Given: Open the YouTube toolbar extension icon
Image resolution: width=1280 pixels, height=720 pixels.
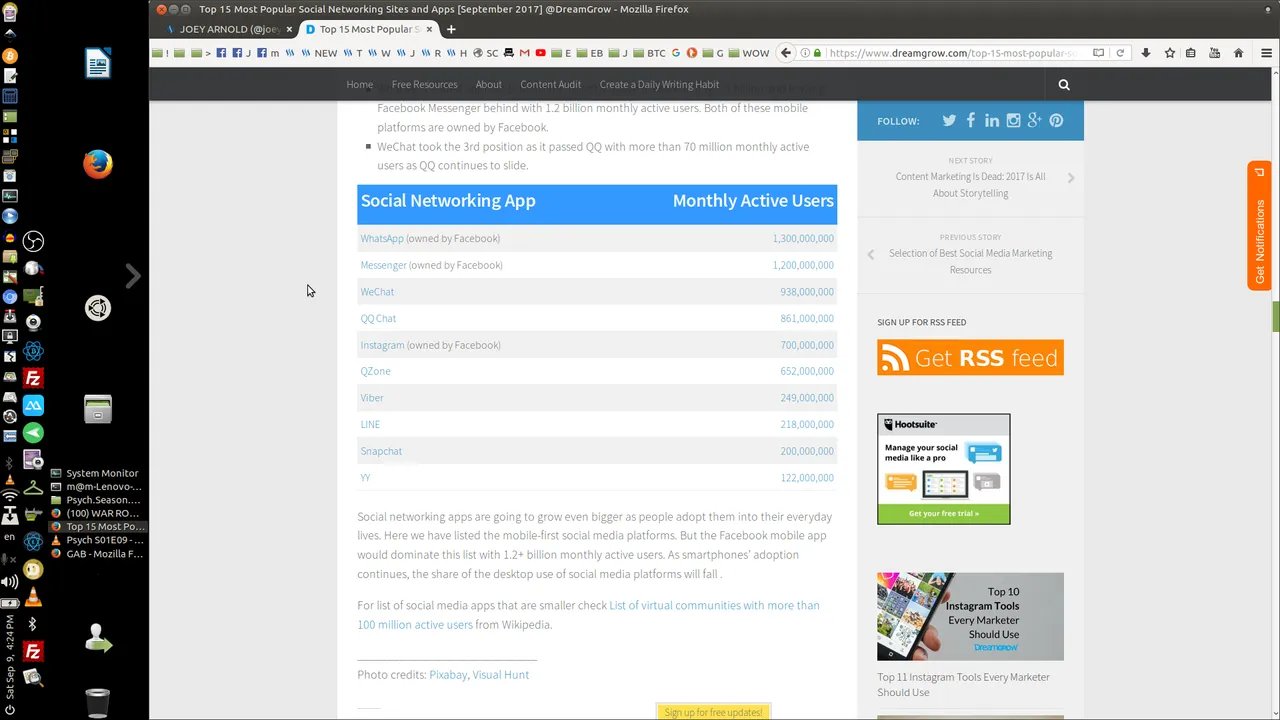Looking at the screenshot, I should pyautogui.click(x=1215, y=53).
